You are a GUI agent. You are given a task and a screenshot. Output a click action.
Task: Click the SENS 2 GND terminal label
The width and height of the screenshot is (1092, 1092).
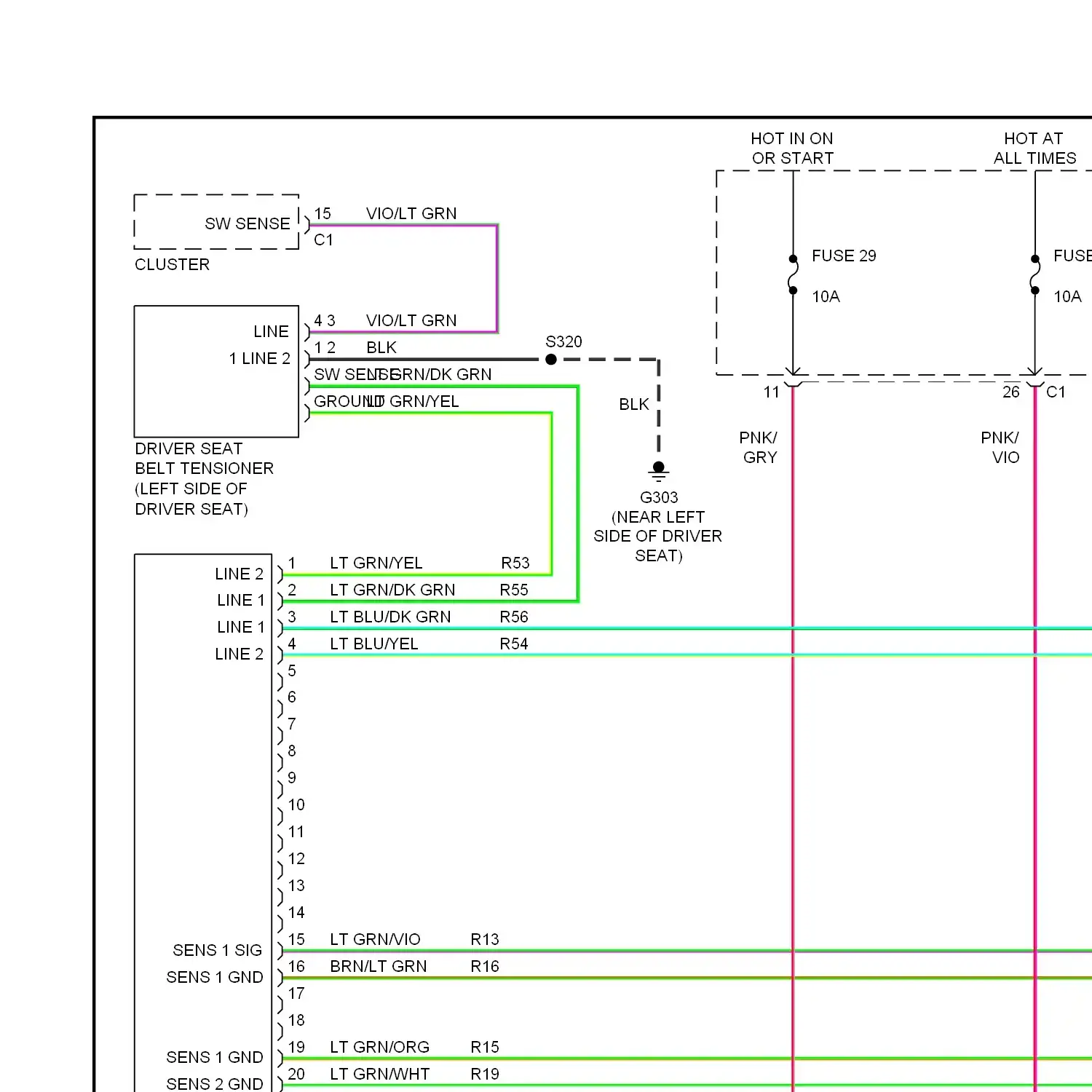pos(214,1083)
